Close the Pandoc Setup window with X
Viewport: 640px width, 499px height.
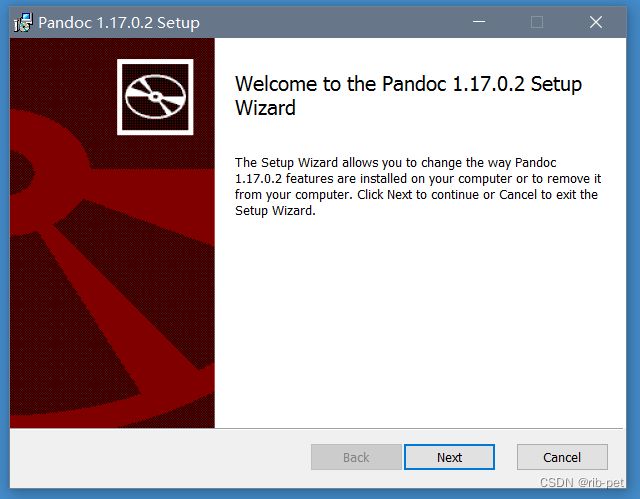(596, 22)
